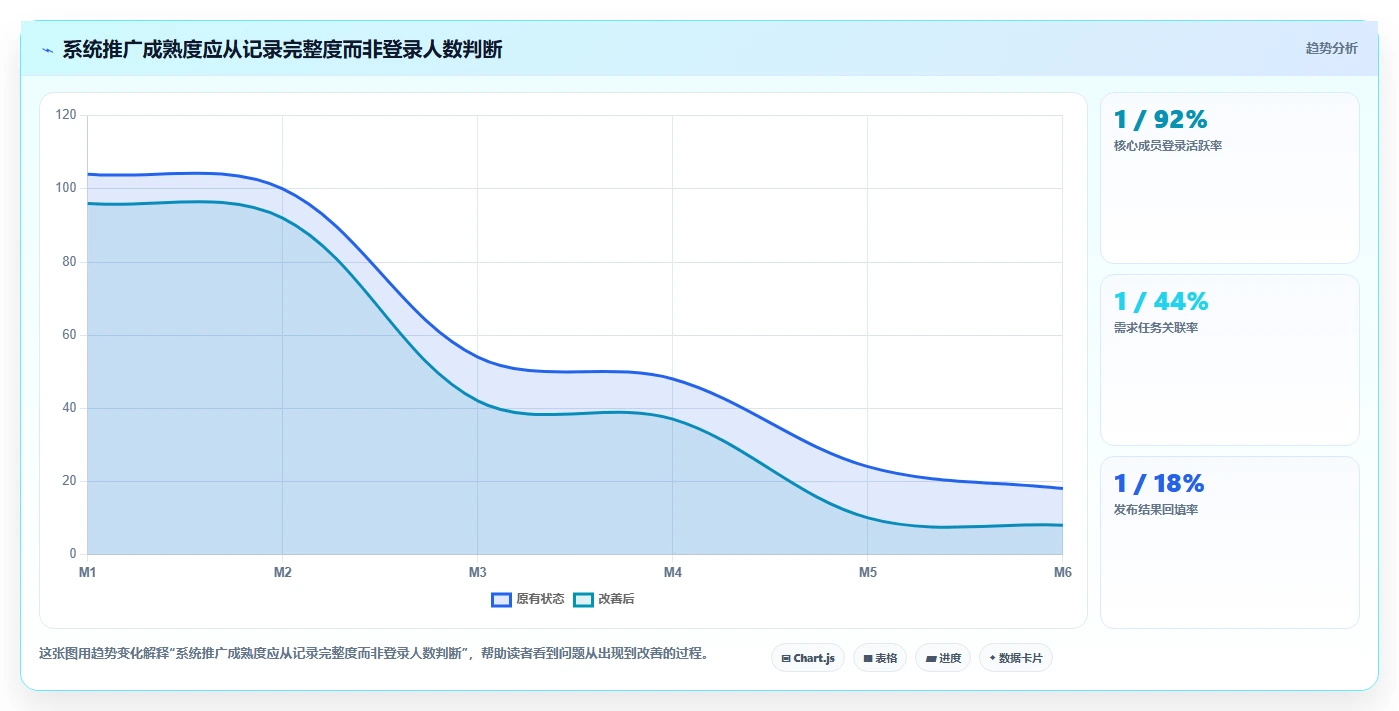Toggle the 原有状态 legend series
The height and width of the screenshot is (711, 1399).
tap(528, 599)
